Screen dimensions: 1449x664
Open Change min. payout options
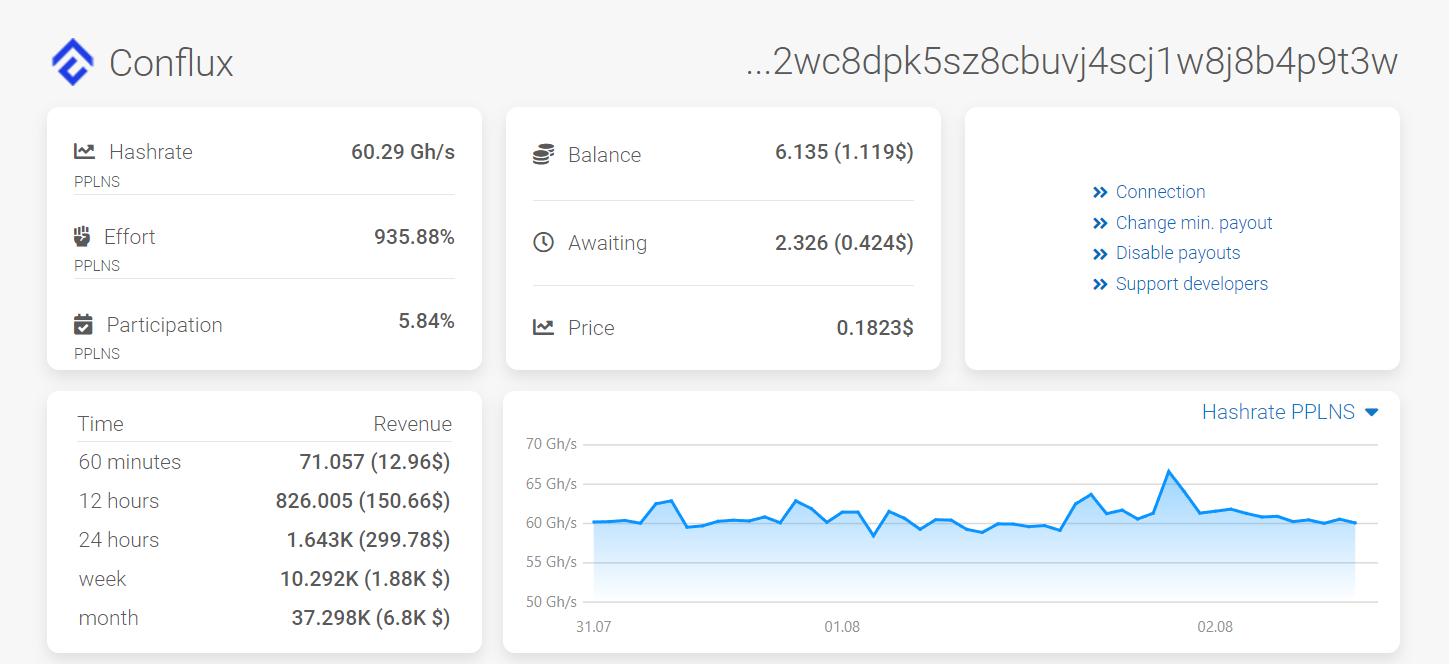coord(1194,222)
